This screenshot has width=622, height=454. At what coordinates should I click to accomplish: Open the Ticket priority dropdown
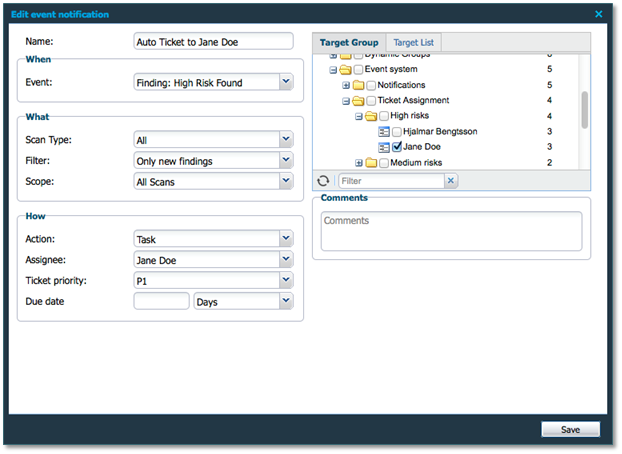286,282
